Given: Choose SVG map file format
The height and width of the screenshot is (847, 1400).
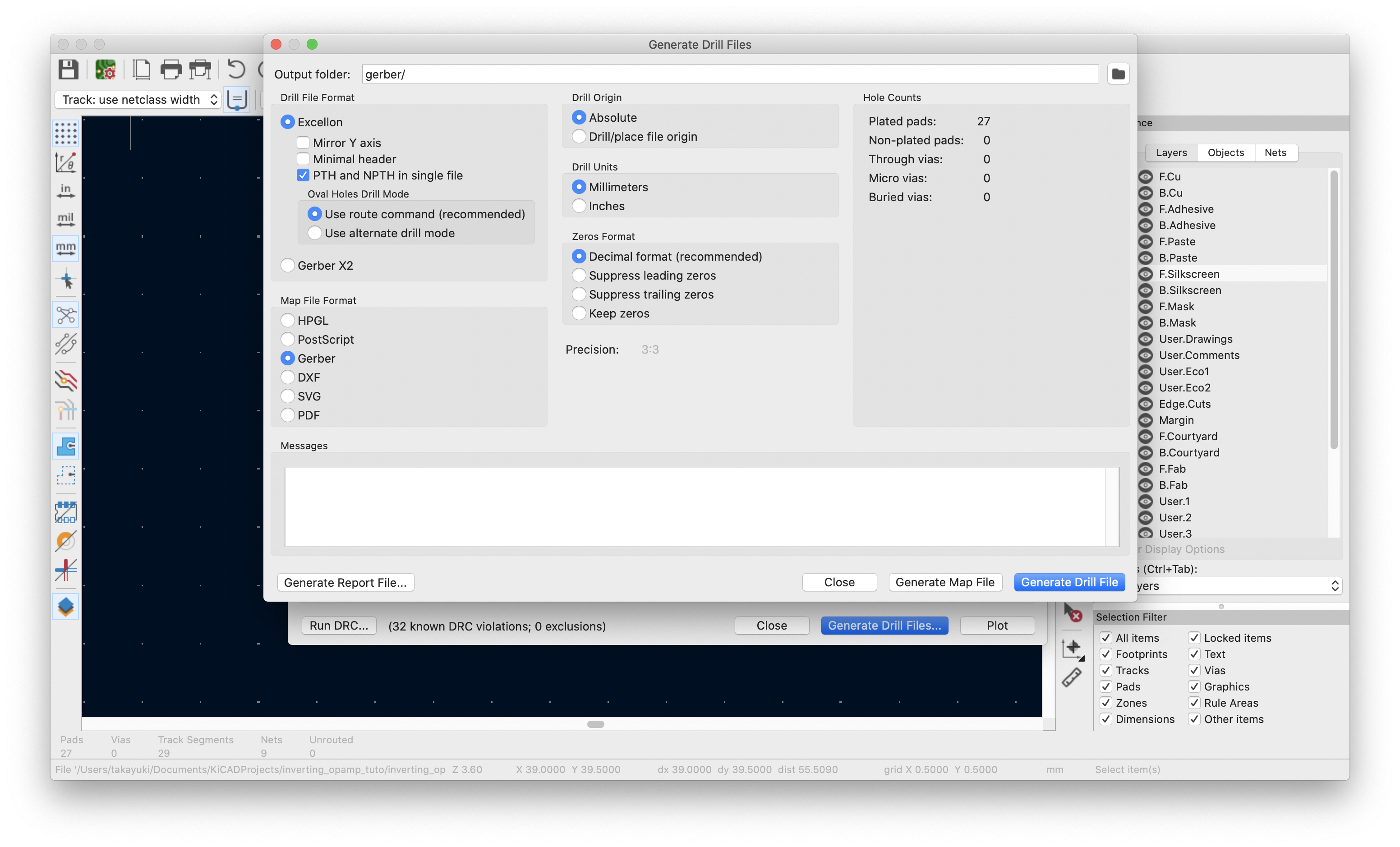Looking at the screenshot, I should point(287,396).
